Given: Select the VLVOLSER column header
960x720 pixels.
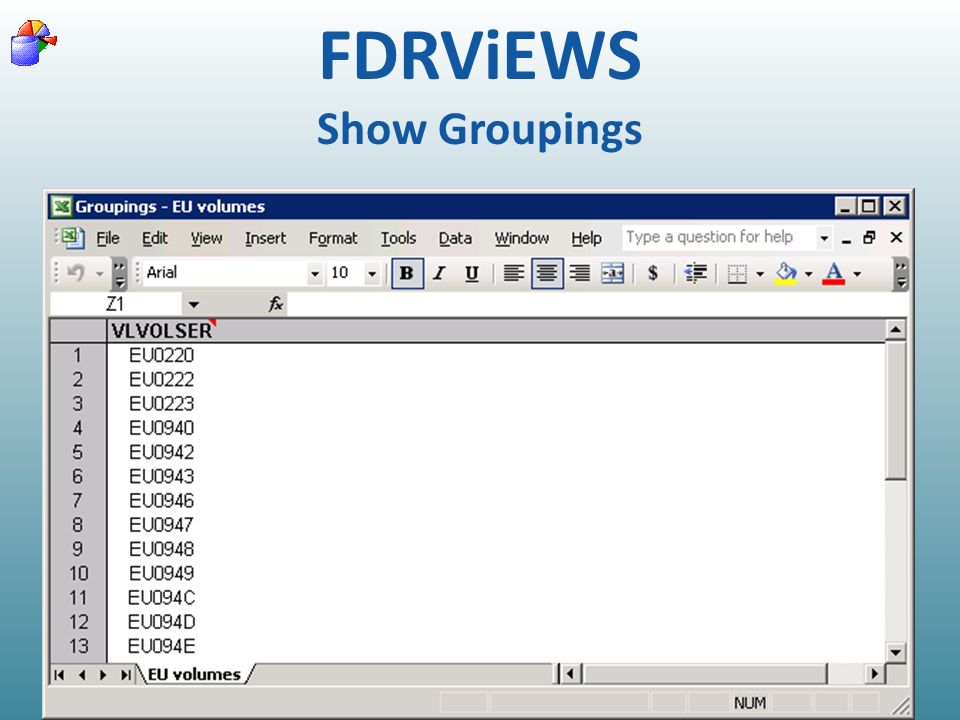Looking at the screenshot, I should [162, 331].
